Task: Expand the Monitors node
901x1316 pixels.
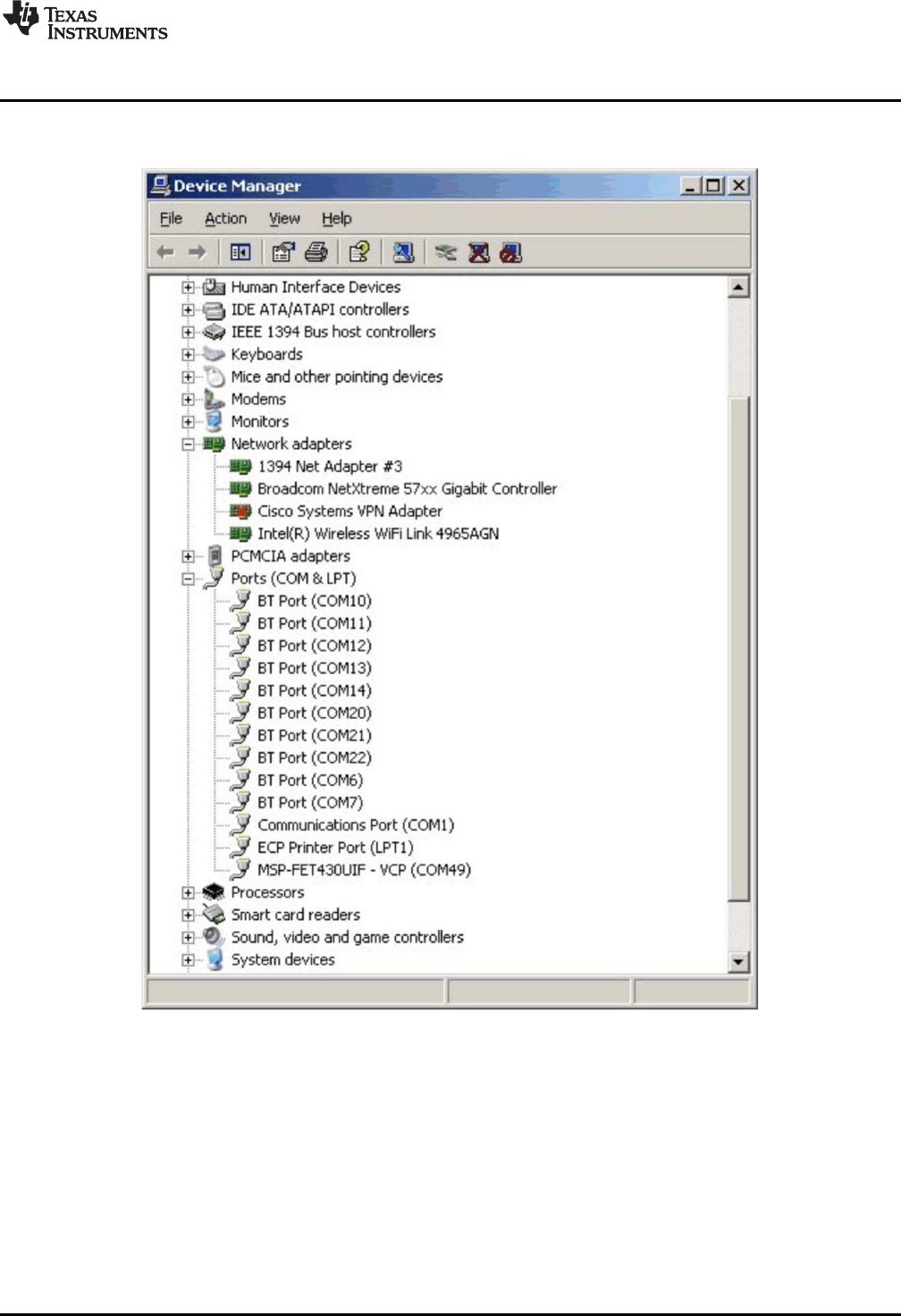Action: (188, 421)
